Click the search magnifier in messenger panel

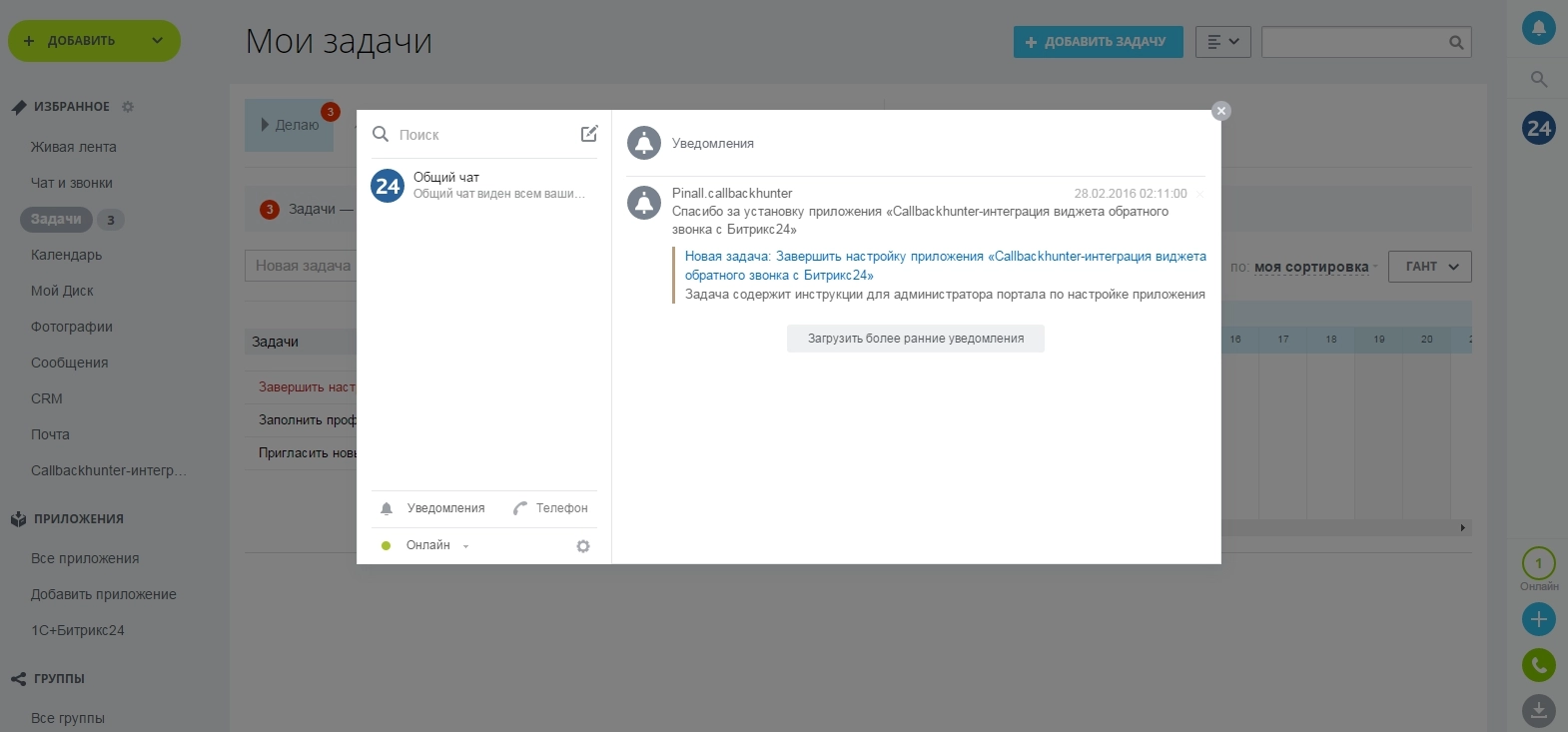click(x=381, y=134)
